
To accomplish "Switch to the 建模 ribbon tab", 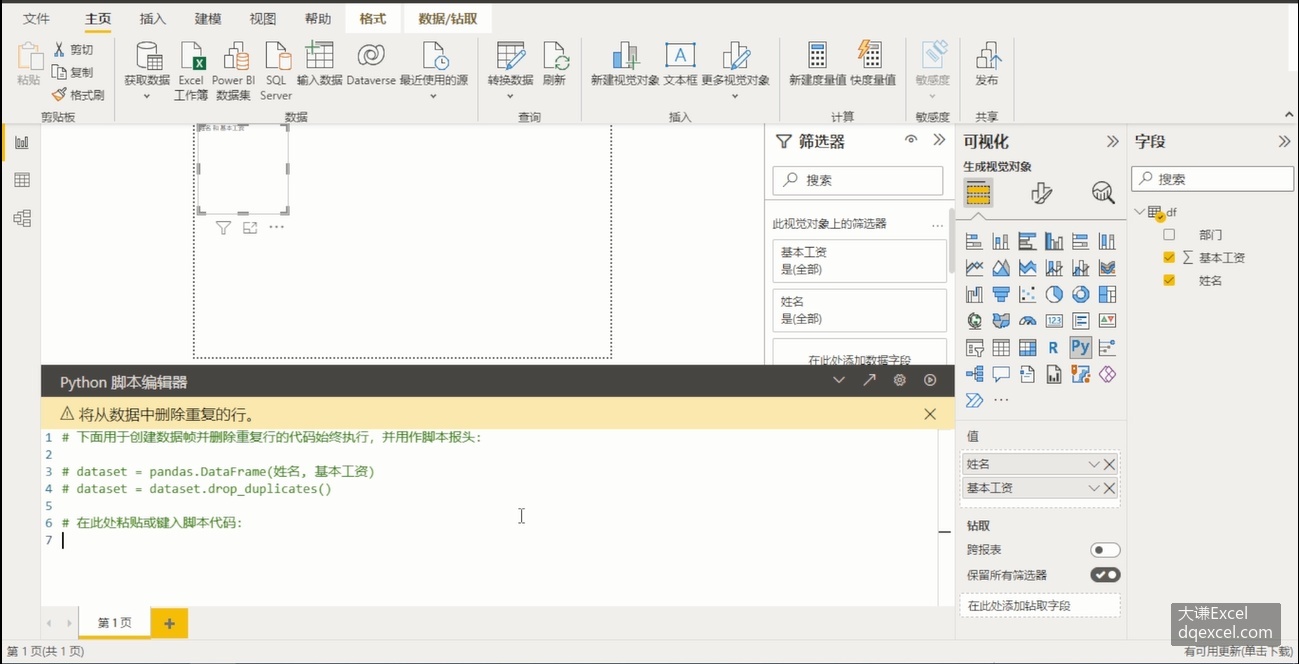I will coord(208,19).
